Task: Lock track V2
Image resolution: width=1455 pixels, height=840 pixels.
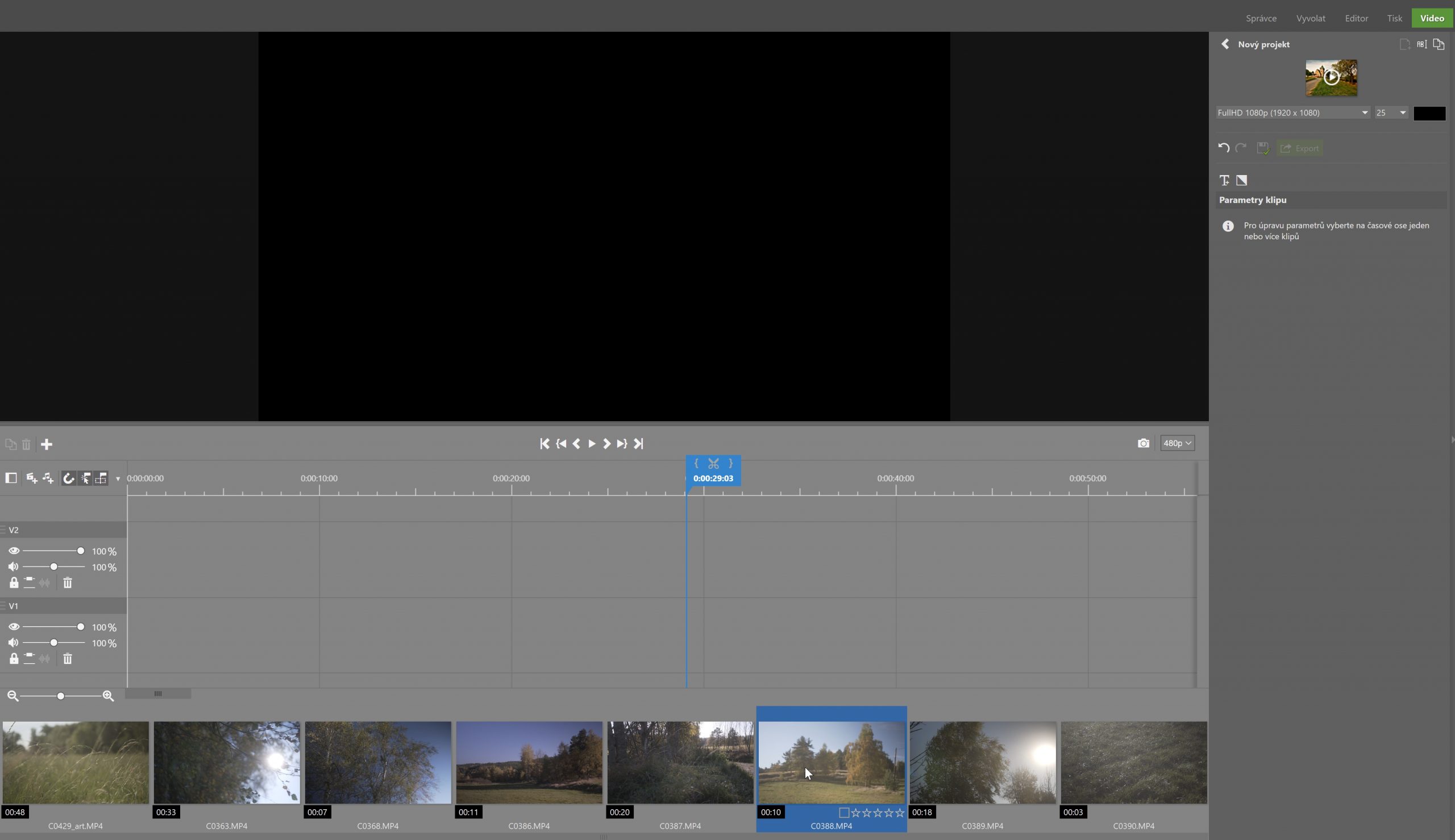Action: (14, 583)
